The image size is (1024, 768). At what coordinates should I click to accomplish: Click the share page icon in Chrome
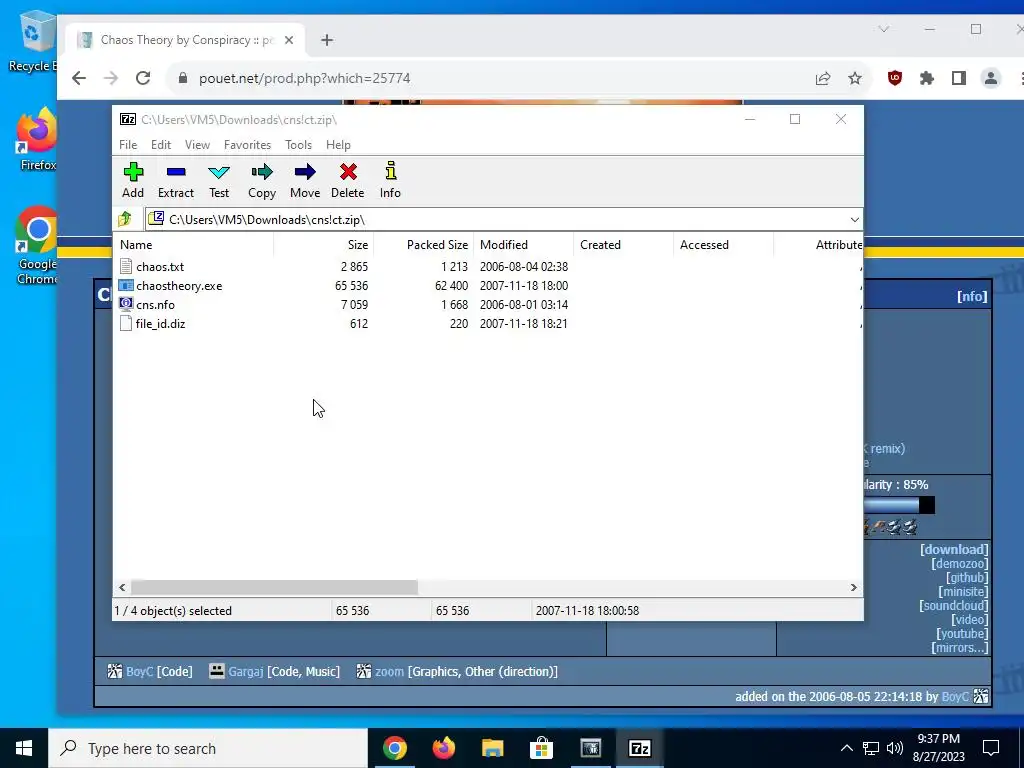point(823,78)
